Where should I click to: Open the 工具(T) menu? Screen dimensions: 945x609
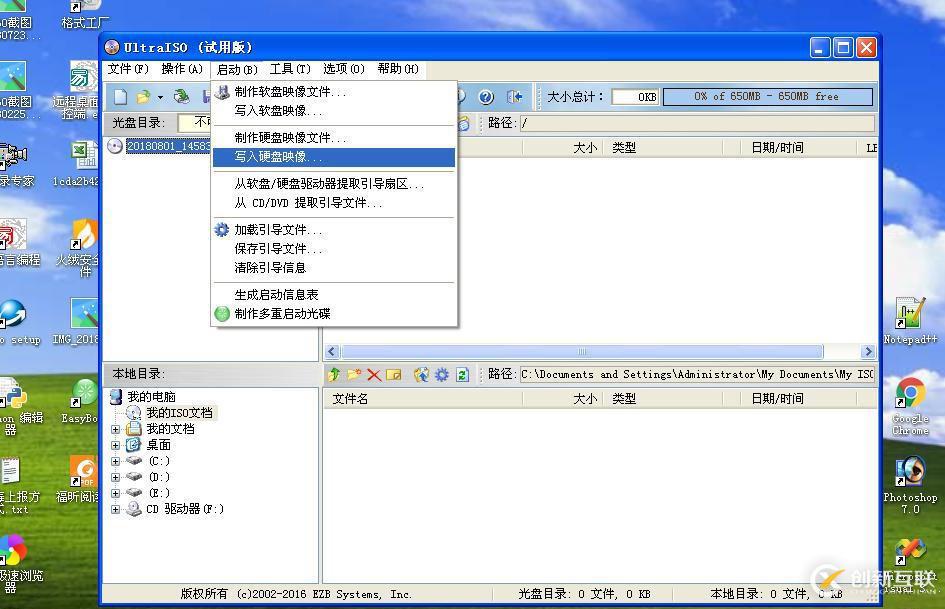pyautogui.click(x=290, y=69)
